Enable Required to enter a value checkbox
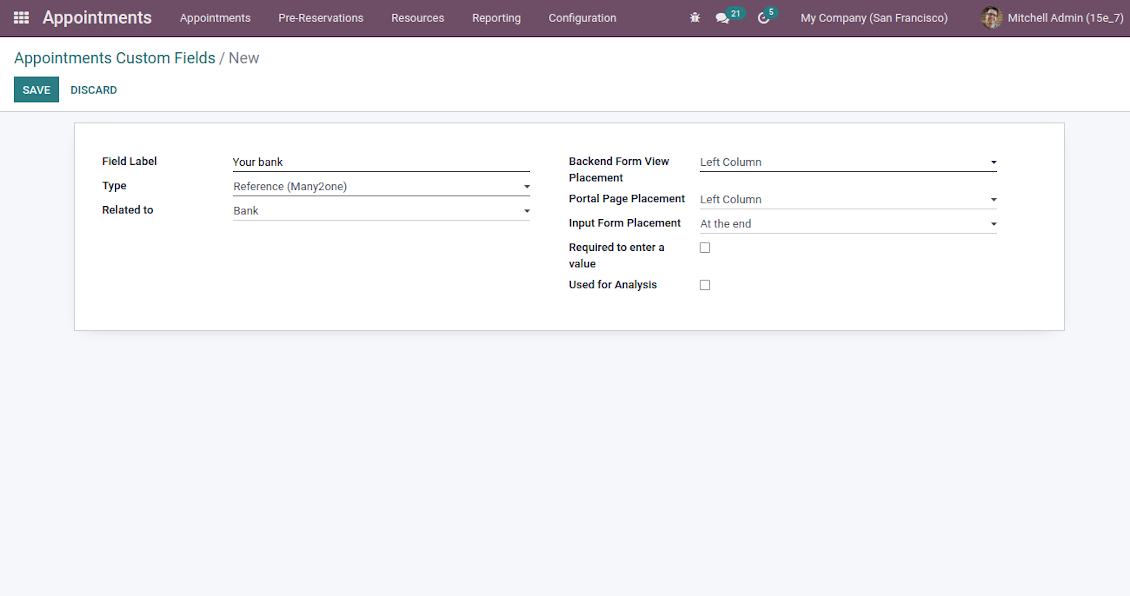Screen dimensions: 1130x596 [705, 248]
